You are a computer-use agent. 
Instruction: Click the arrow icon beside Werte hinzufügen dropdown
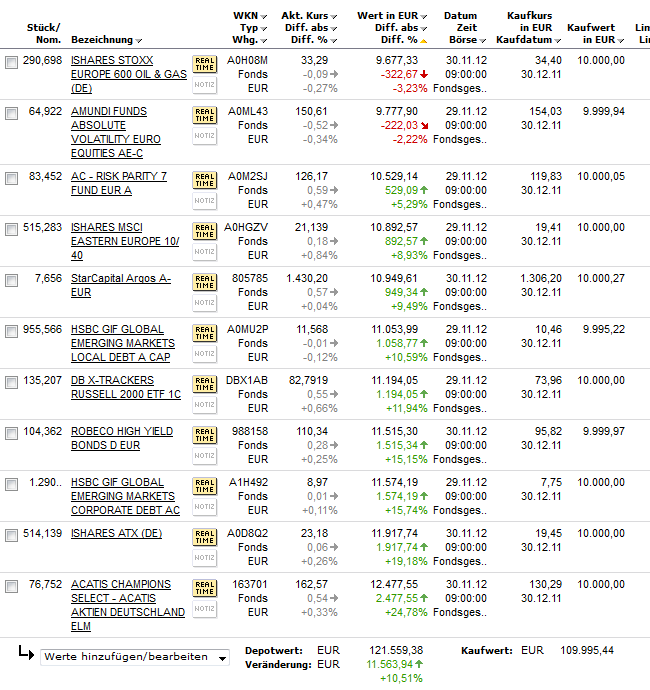click(26, 653)
